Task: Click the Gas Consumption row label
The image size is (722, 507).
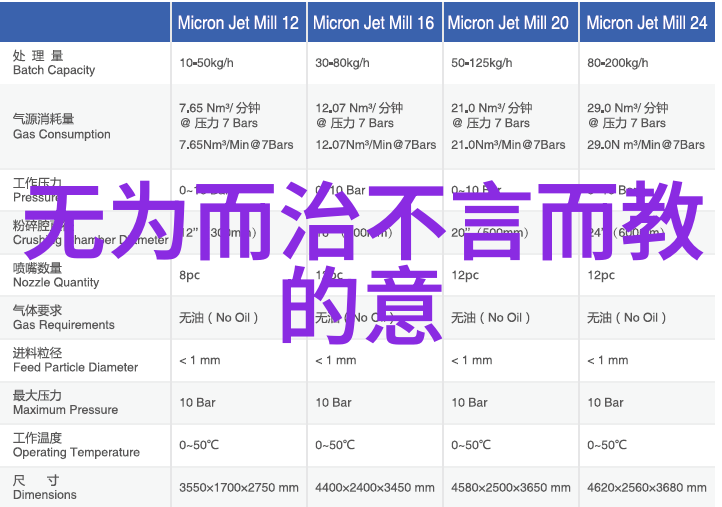Action: [x=61, y=127]
